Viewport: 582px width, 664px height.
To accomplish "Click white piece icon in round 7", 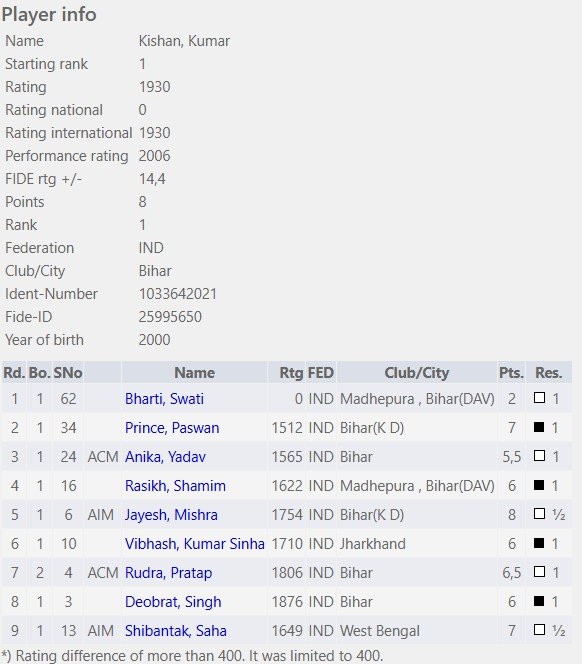I will tap(539, 572).
